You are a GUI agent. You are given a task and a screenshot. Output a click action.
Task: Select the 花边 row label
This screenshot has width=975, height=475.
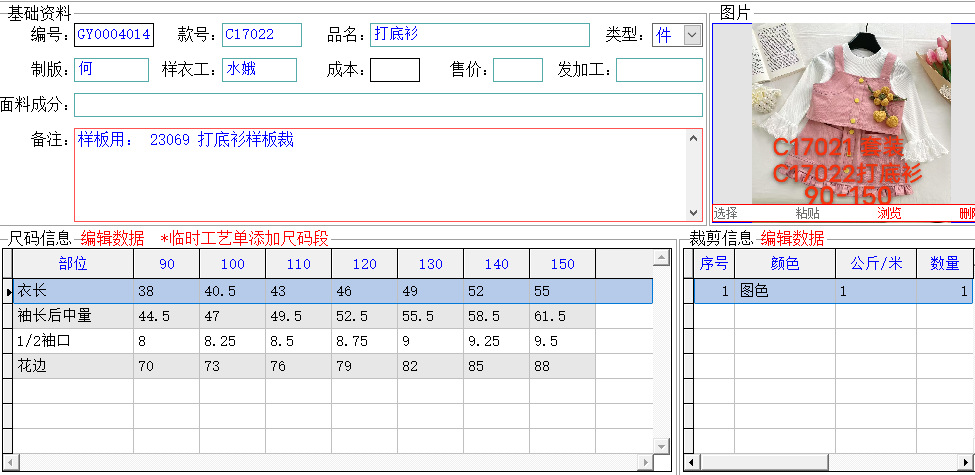pyautogui.click(x=73, y=366)
